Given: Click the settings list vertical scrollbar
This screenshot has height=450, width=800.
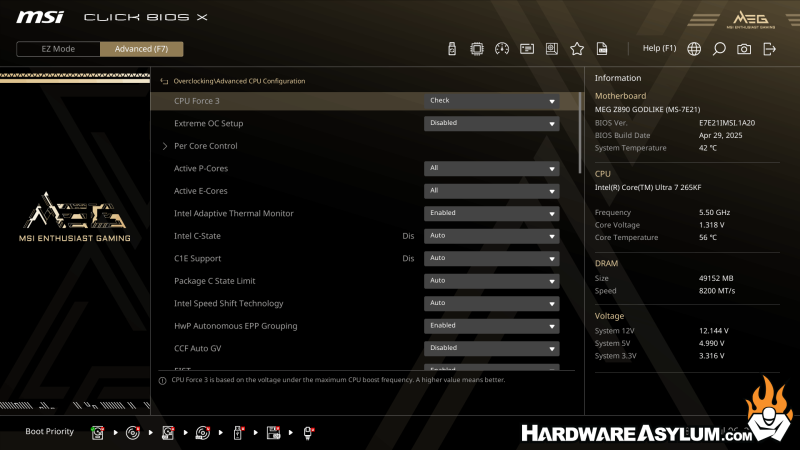Looking at the screenshot, I should (580, 133).
